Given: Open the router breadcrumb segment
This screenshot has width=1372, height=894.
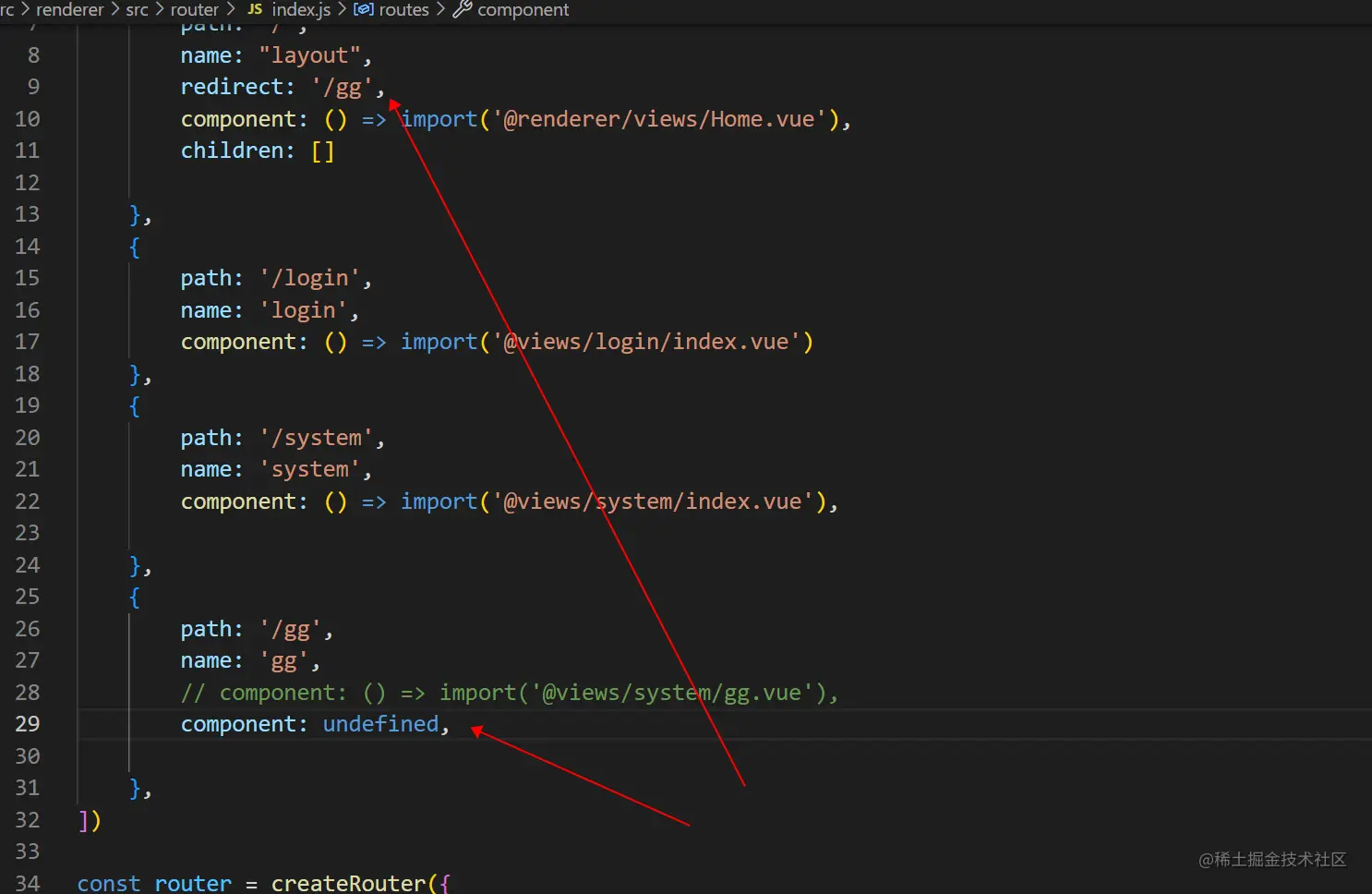Looking at the screenshot, I should pos(194,10).
